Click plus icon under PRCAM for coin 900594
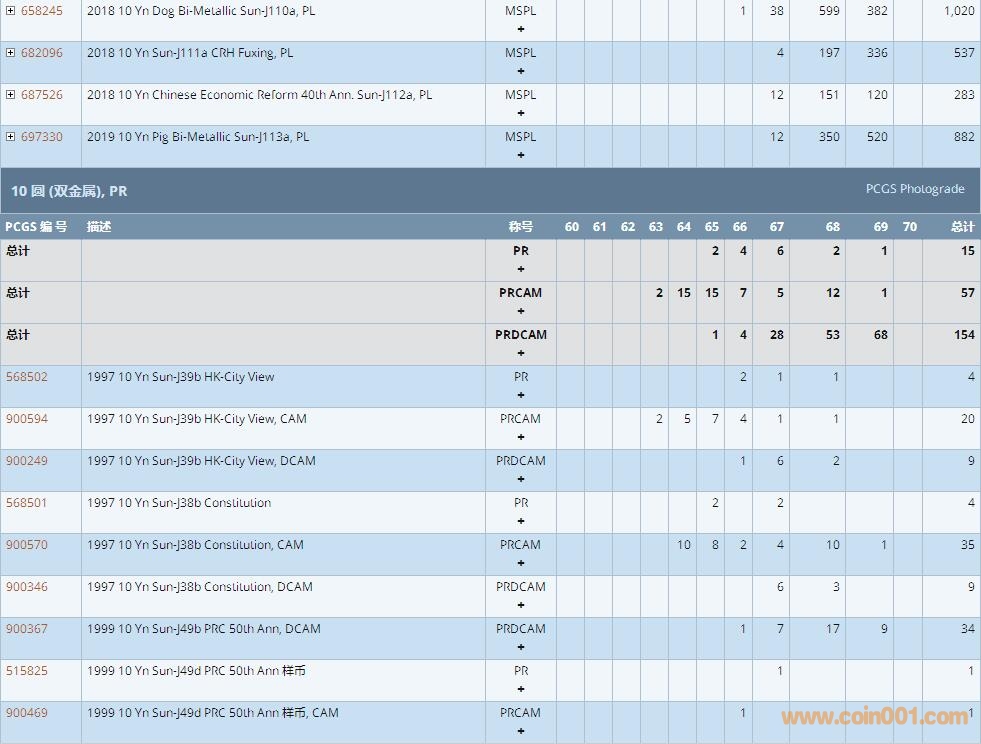This screenshot has height=744, width=981. 520,437
